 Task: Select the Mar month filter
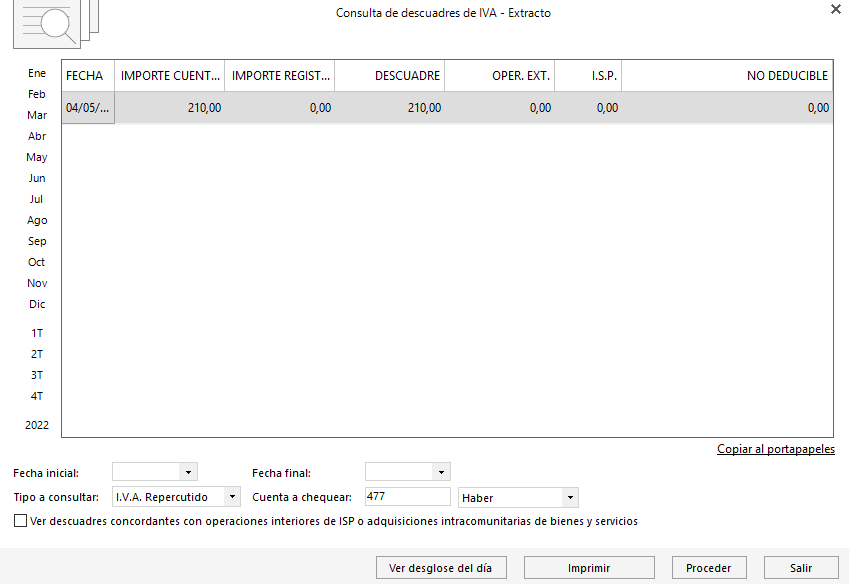click(37, 115)
